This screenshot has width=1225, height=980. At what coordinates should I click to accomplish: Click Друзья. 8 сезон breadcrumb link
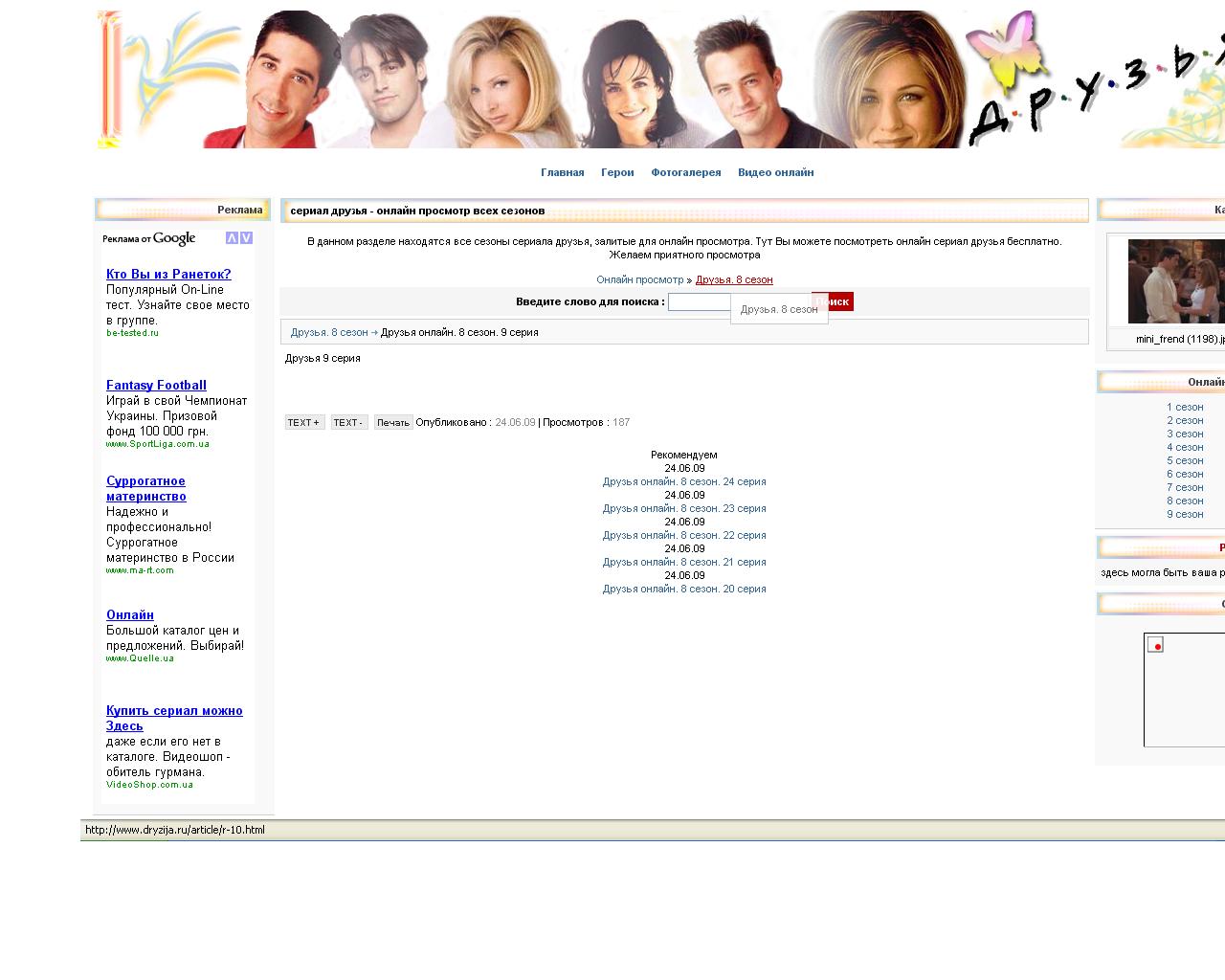pos(329,332)
